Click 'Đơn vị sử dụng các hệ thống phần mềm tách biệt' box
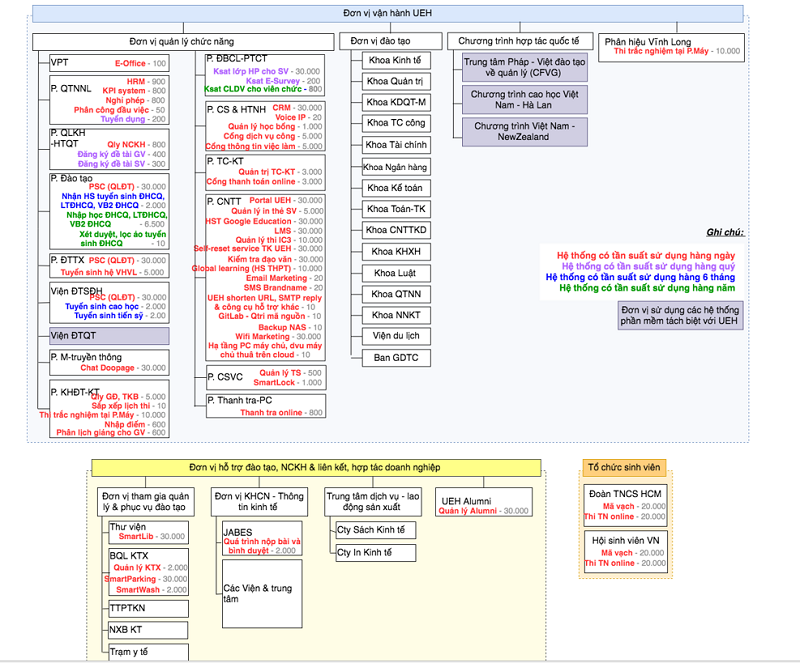This screenshot has height=663, width=800. click(680, 315)
